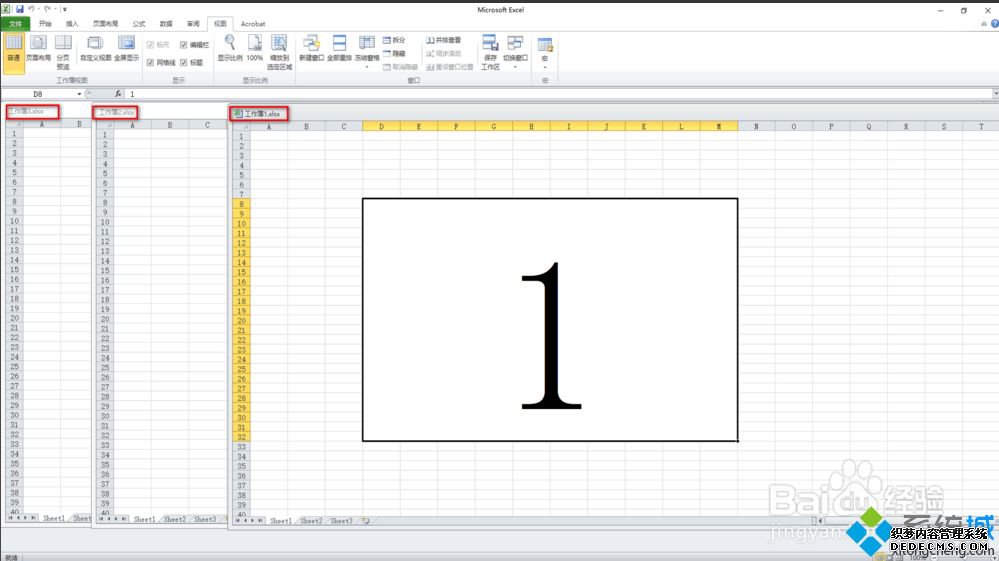Switch to the 审阅 Review tab
This screenshot has height=561, width=999.
pos(193,24)
